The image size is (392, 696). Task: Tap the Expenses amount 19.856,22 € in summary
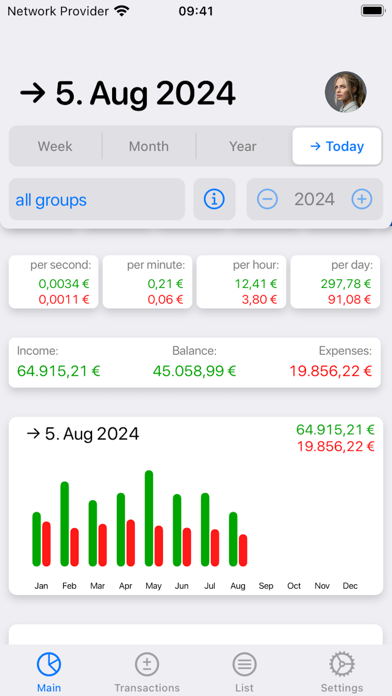click(331, 371)
